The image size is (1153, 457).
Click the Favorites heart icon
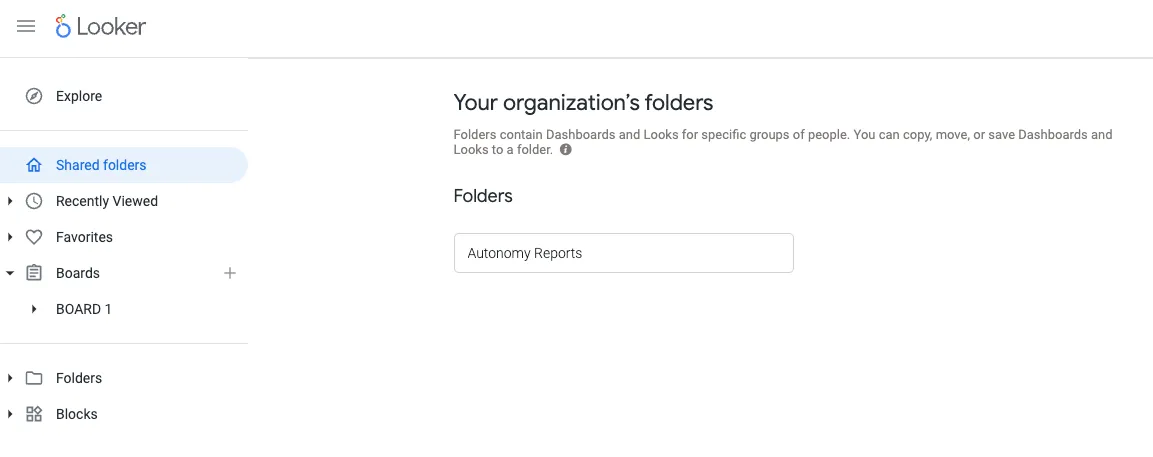(x=34, y=238)
